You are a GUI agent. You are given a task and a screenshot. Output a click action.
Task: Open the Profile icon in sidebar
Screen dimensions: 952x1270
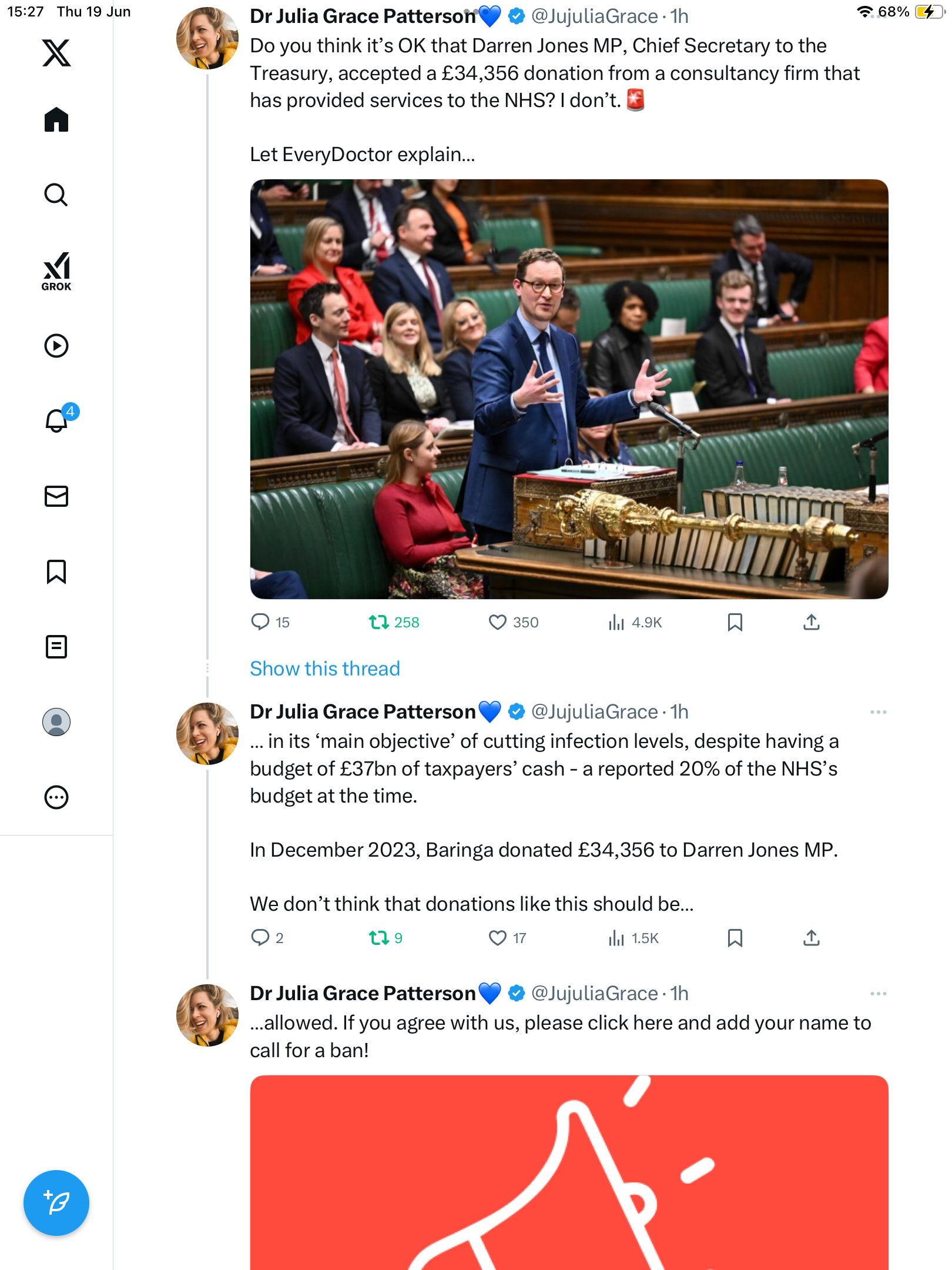tap(56, 722)
